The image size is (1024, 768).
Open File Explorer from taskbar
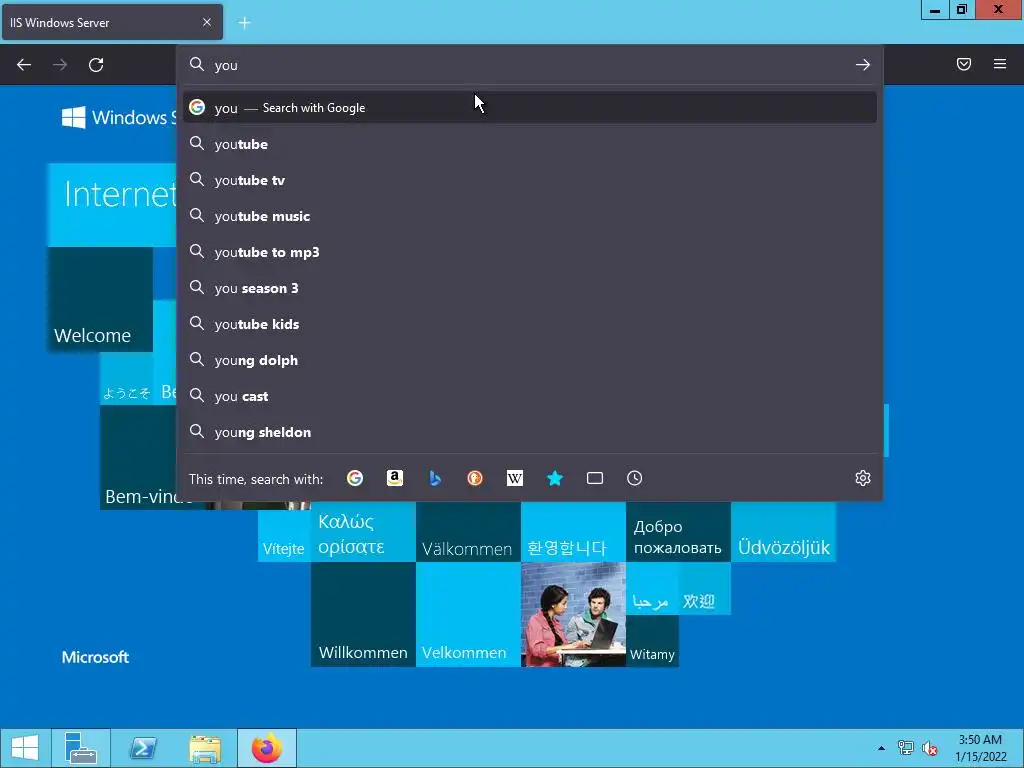[205, 748]
